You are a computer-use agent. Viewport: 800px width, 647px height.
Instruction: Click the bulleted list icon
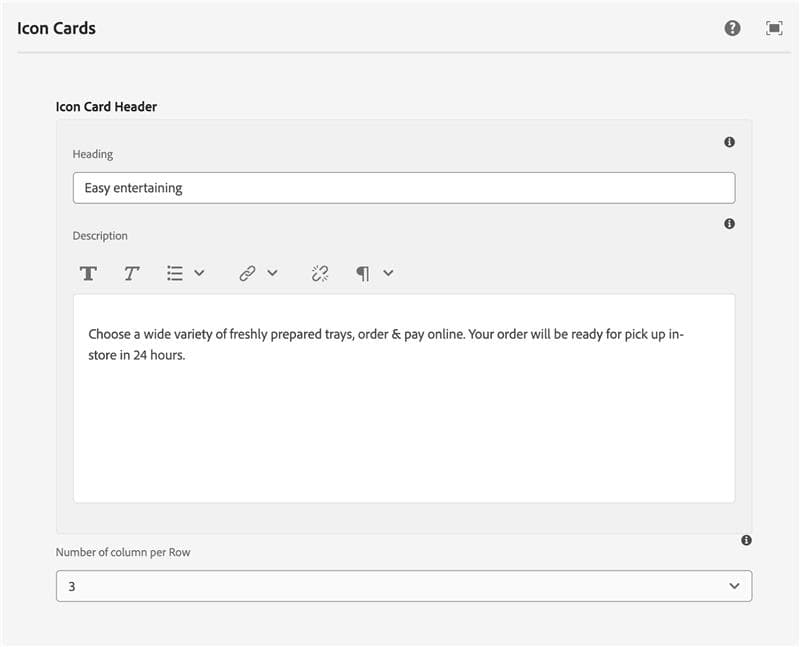pyautogui.click(x=175, y=273)
